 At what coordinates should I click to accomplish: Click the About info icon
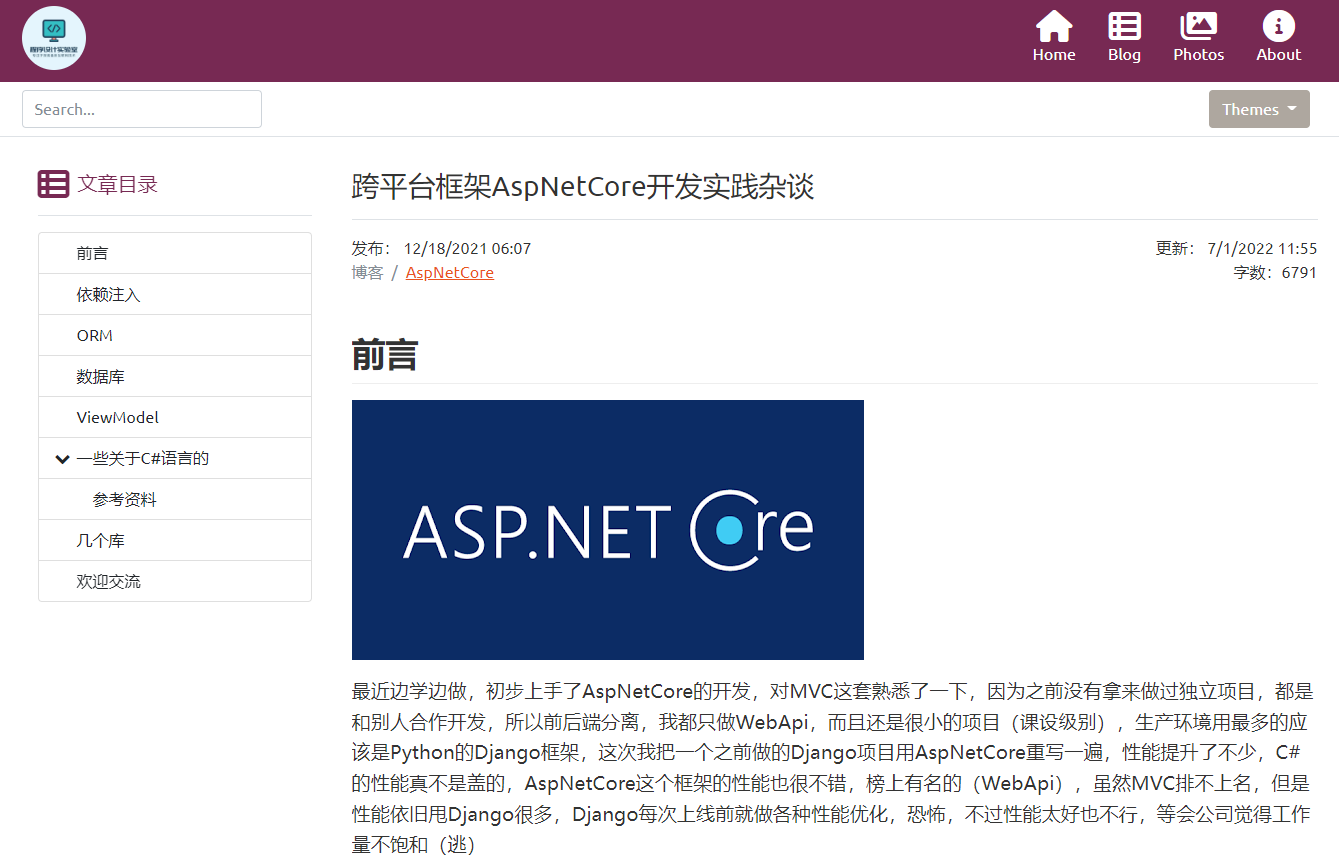click(1278, 27)
